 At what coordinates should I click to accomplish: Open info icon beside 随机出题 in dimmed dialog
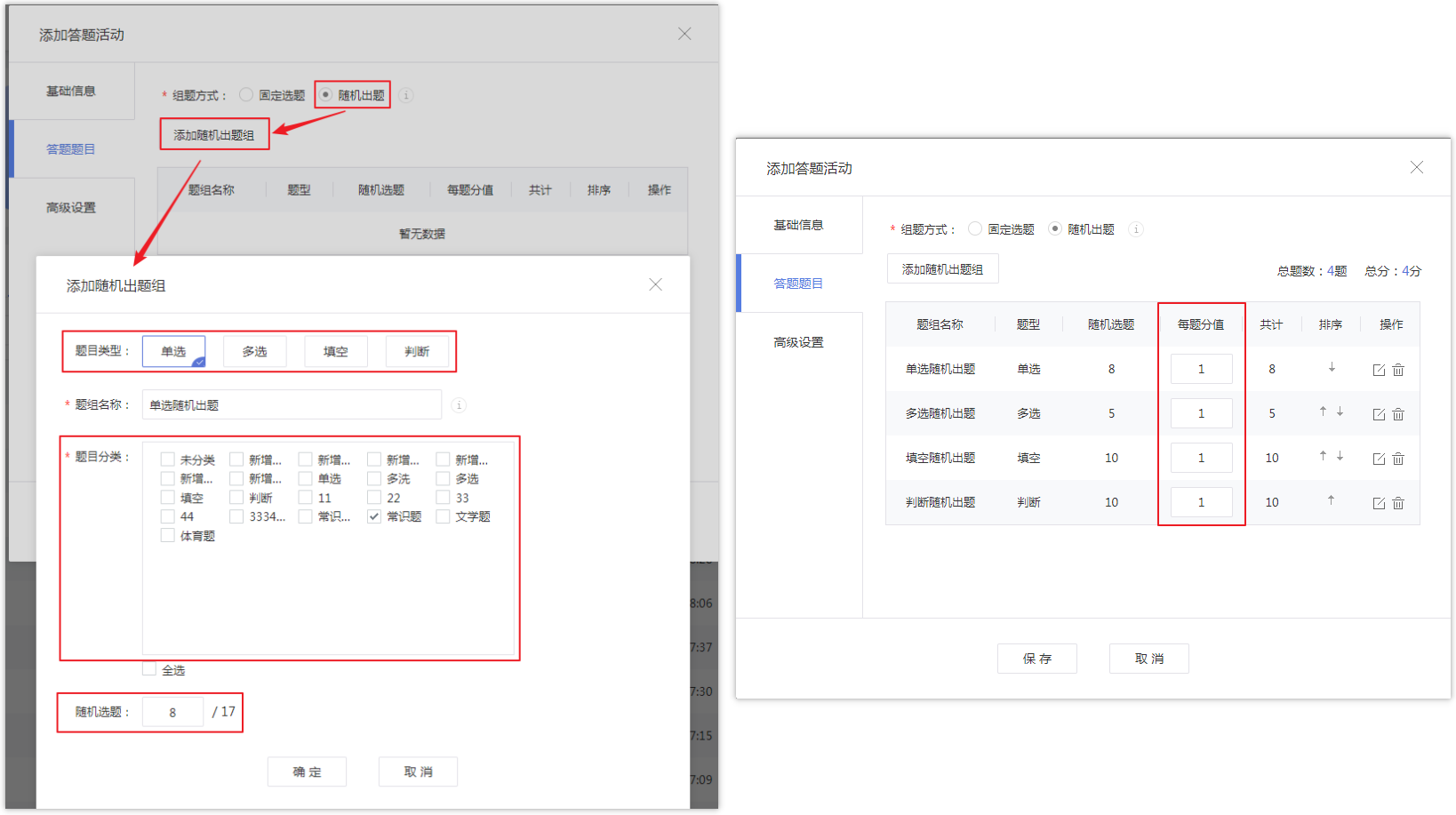(x=406, y=95)
